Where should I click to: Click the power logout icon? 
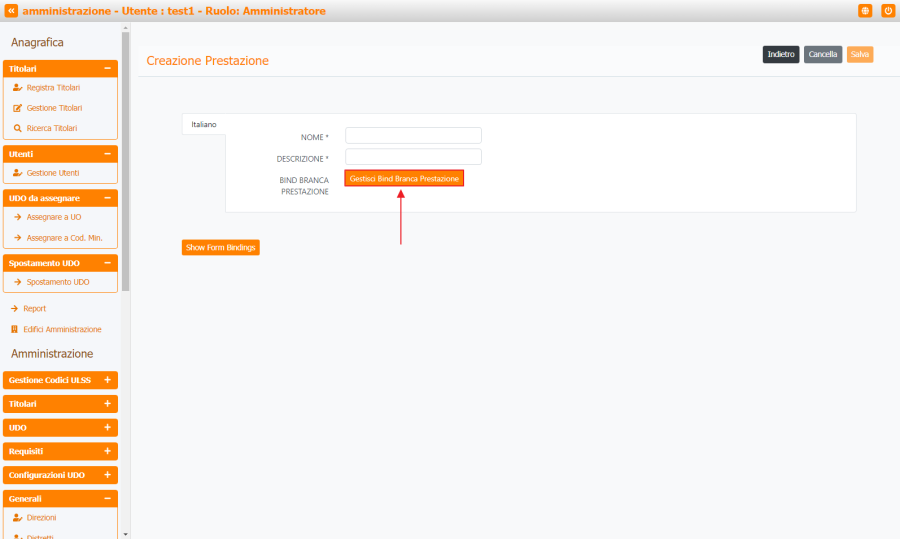(888, 11)
